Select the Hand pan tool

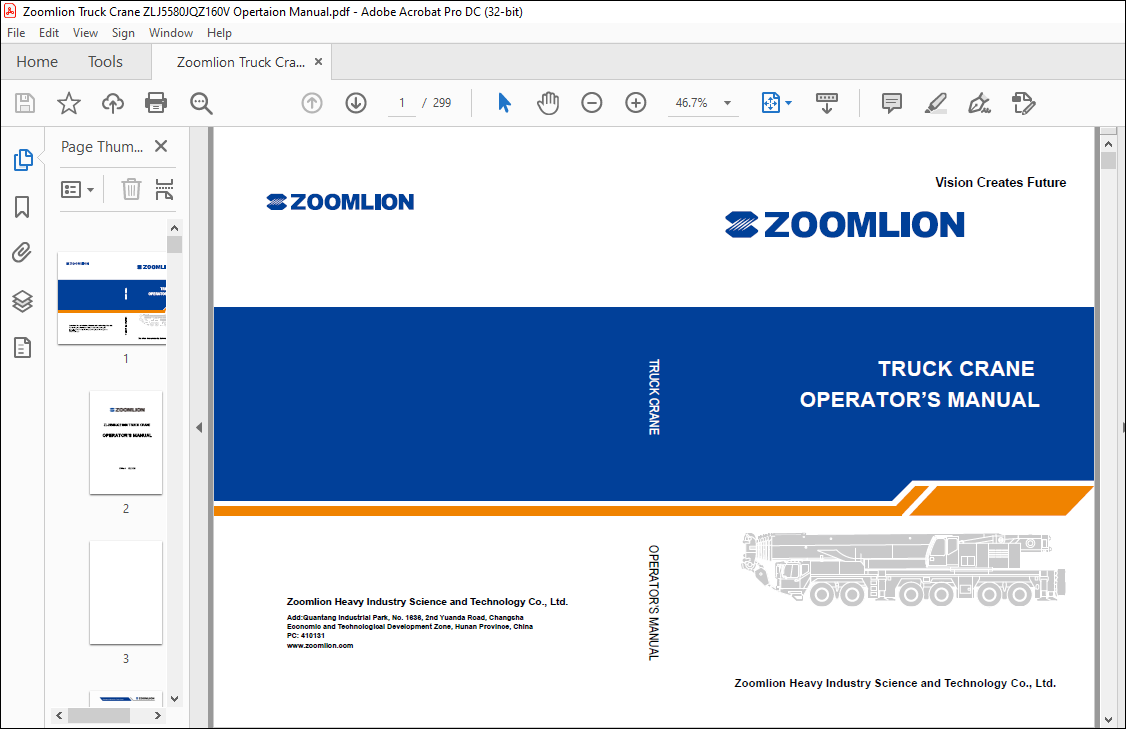click(548, 103)
